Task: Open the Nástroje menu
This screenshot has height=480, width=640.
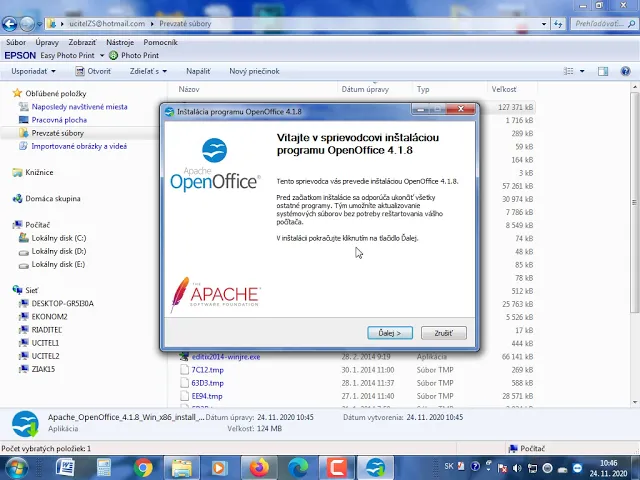Action: [120, 42]
